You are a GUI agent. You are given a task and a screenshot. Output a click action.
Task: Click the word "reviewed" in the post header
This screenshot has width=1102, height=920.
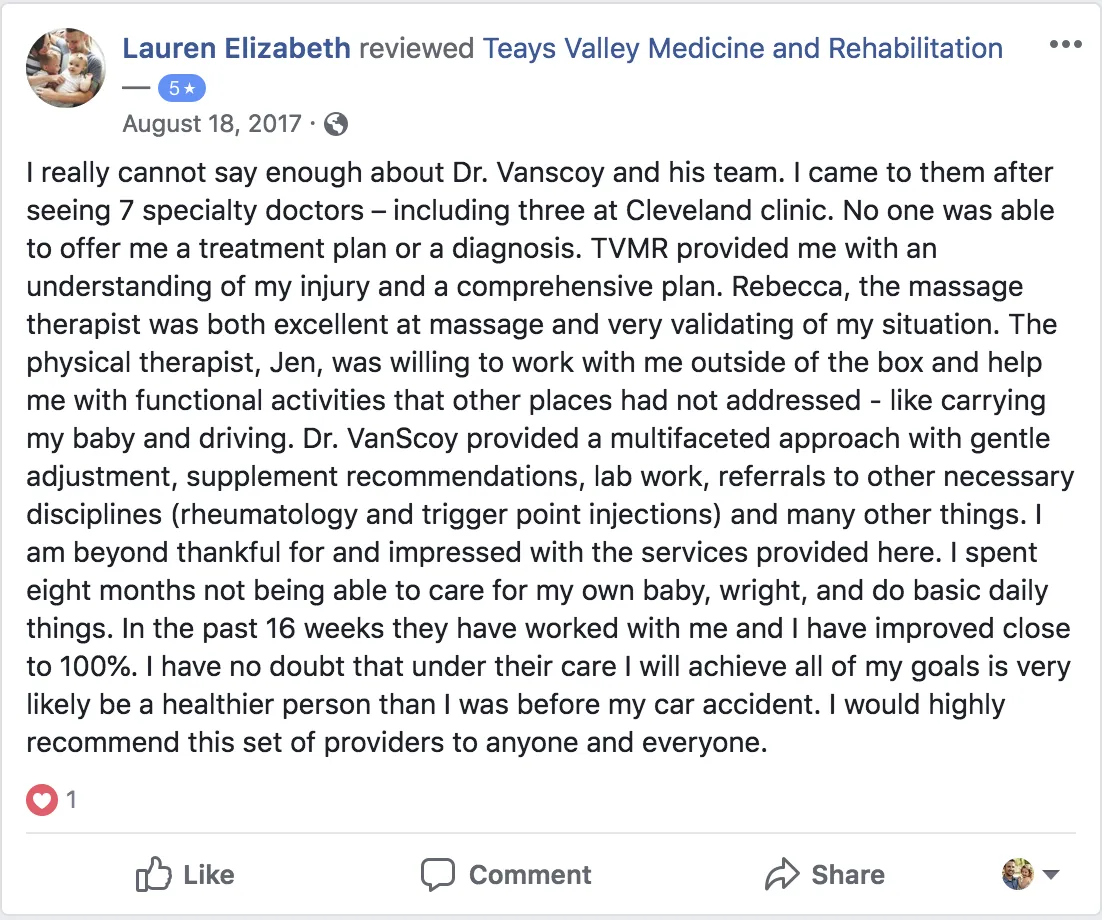point(417,48)
